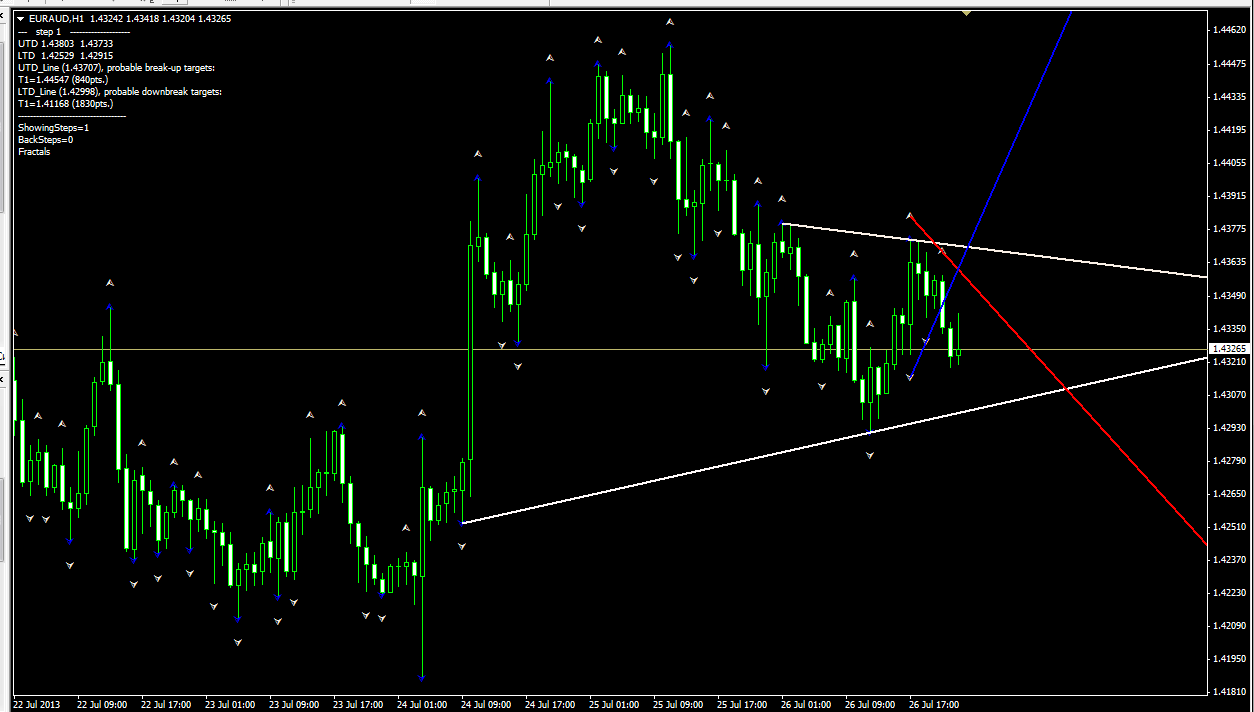
Task: Click the '25 Jul 17:00' time axis label
Action: tap(742, 704)
